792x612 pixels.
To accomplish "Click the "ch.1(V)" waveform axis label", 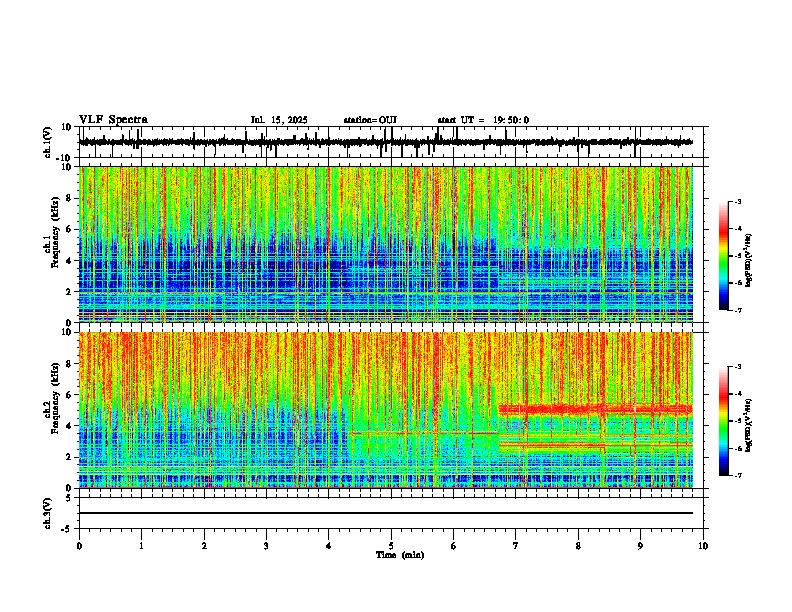I will click(48, 142).
